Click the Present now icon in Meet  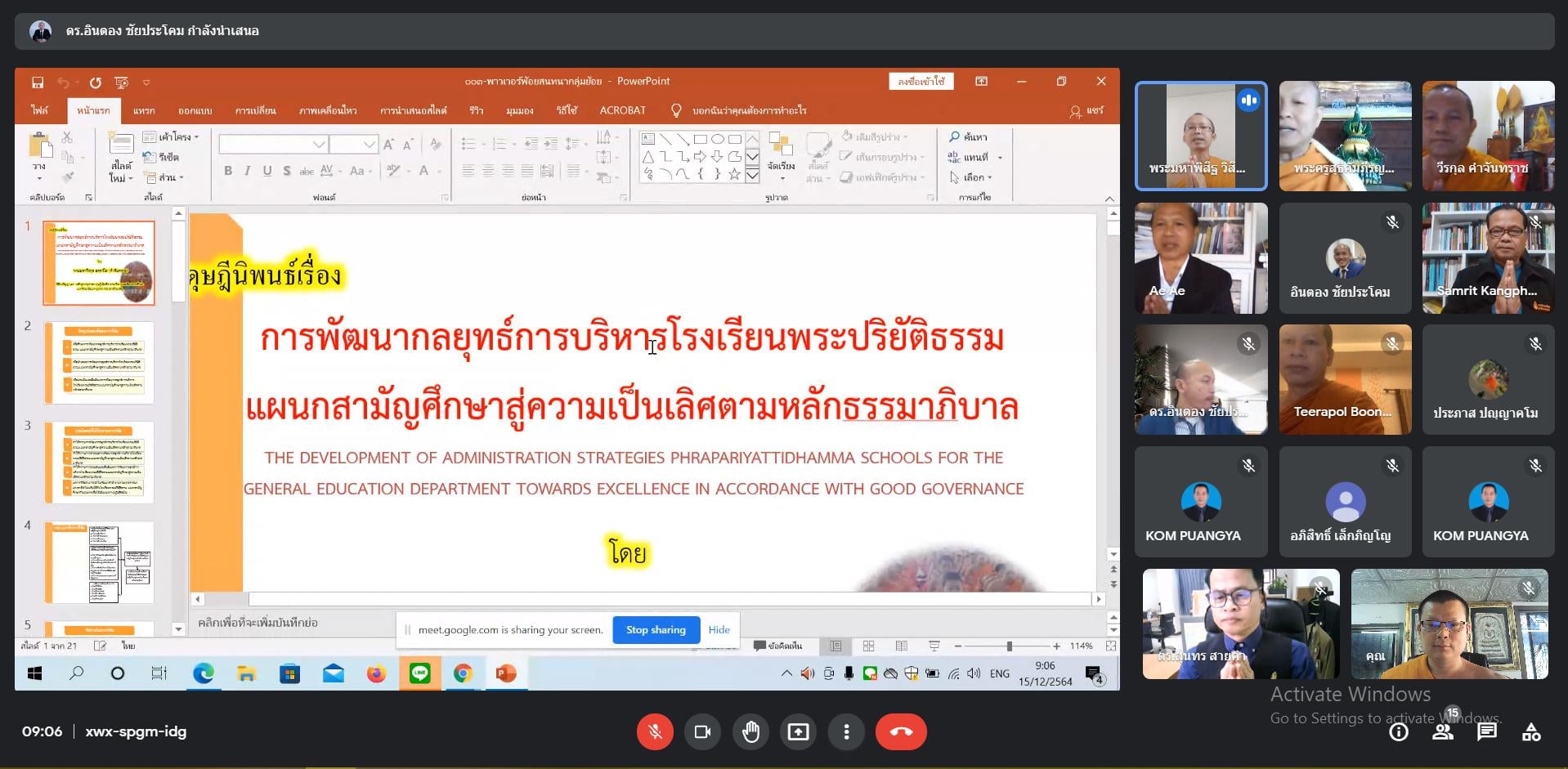point(798,731)
